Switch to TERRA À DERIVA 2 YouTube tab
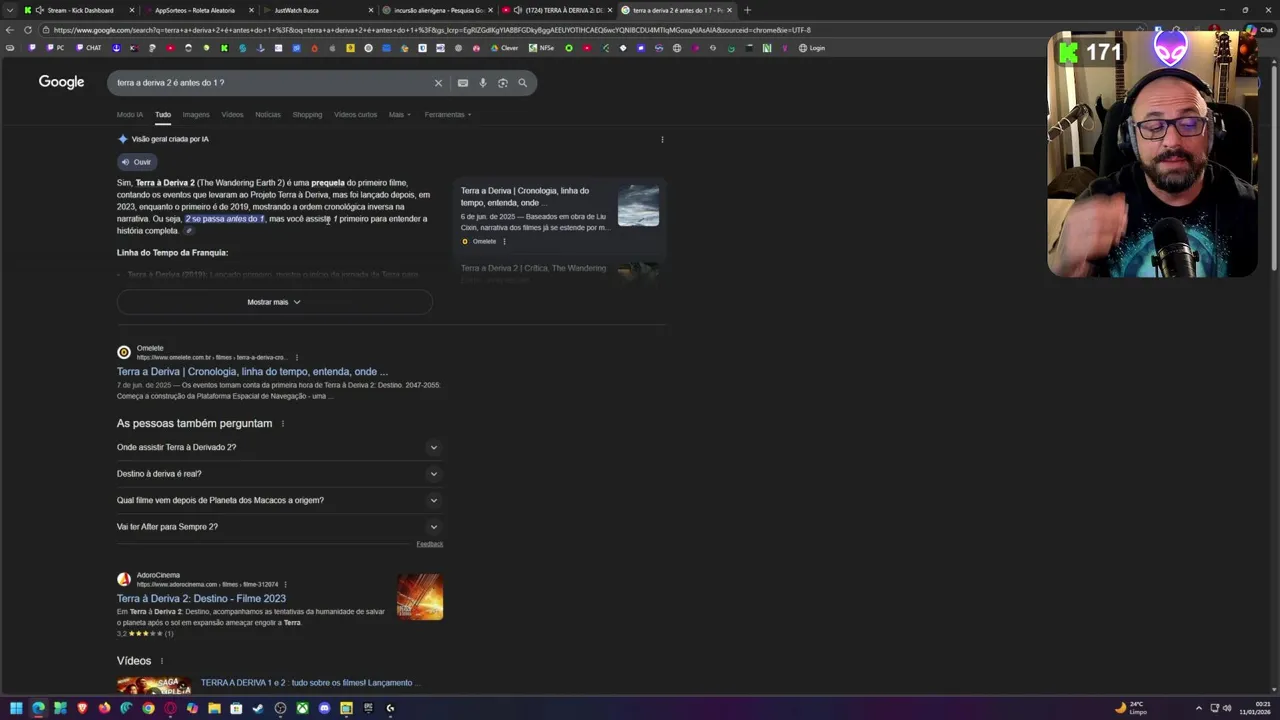 556,10
